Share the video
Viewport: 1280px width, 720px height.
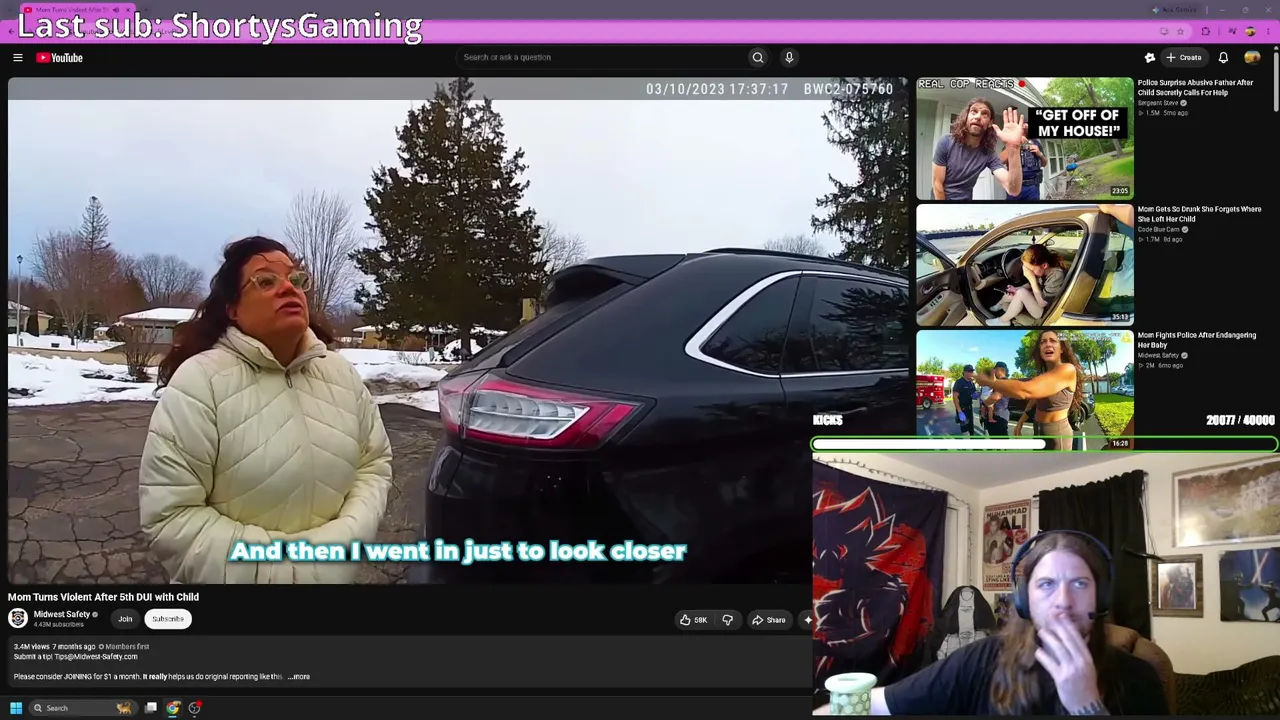click(x=768, y=620)
